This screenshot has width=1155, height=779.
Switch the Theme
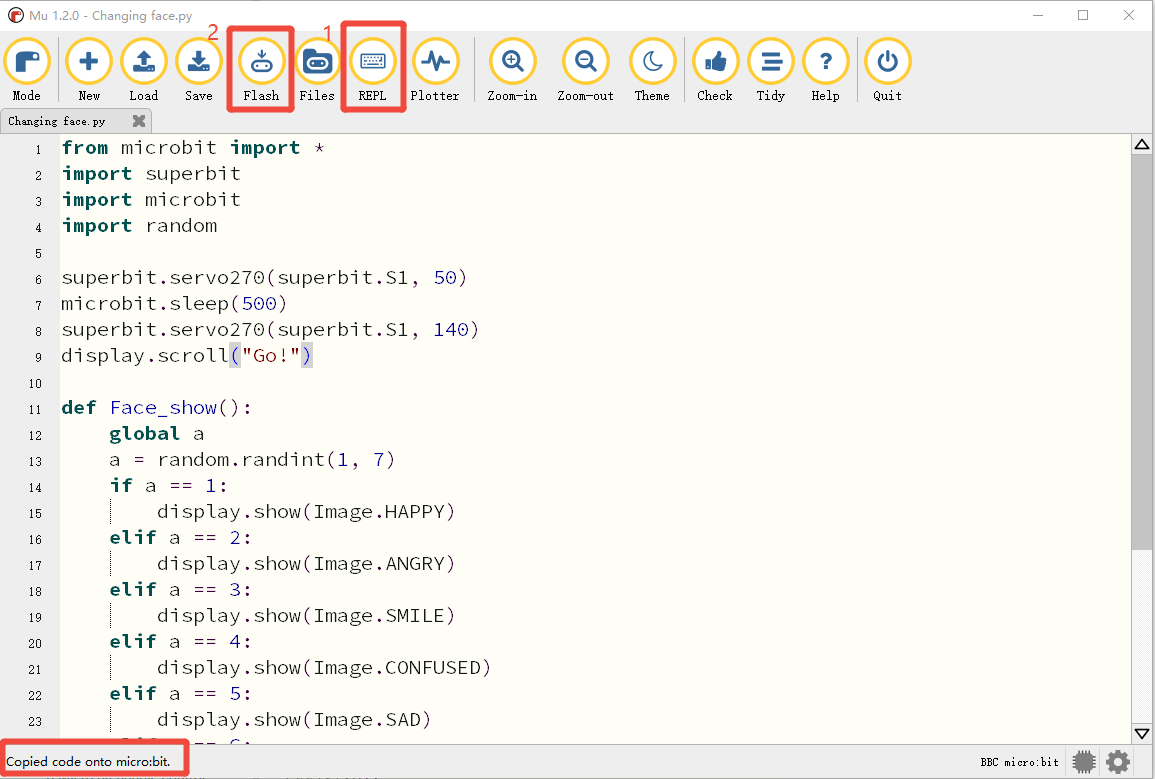(653, 70)
